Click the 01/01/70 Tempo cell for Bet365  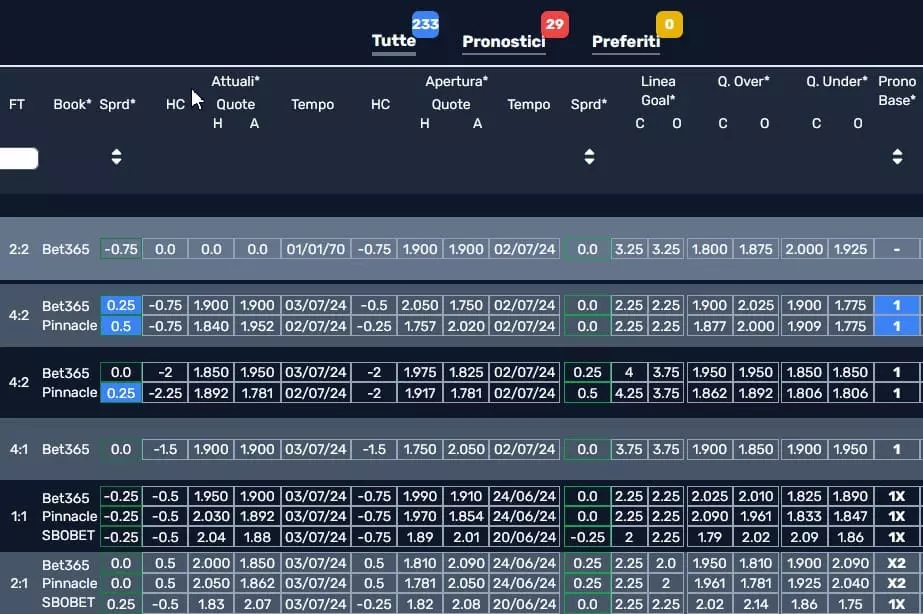(316, 249)
